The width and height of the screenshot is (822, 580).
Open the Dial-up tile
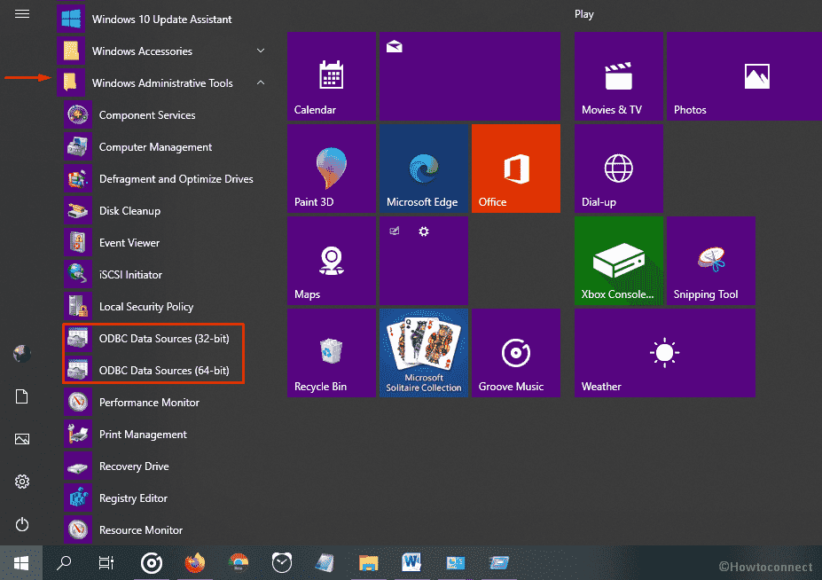tap(619, 168)
